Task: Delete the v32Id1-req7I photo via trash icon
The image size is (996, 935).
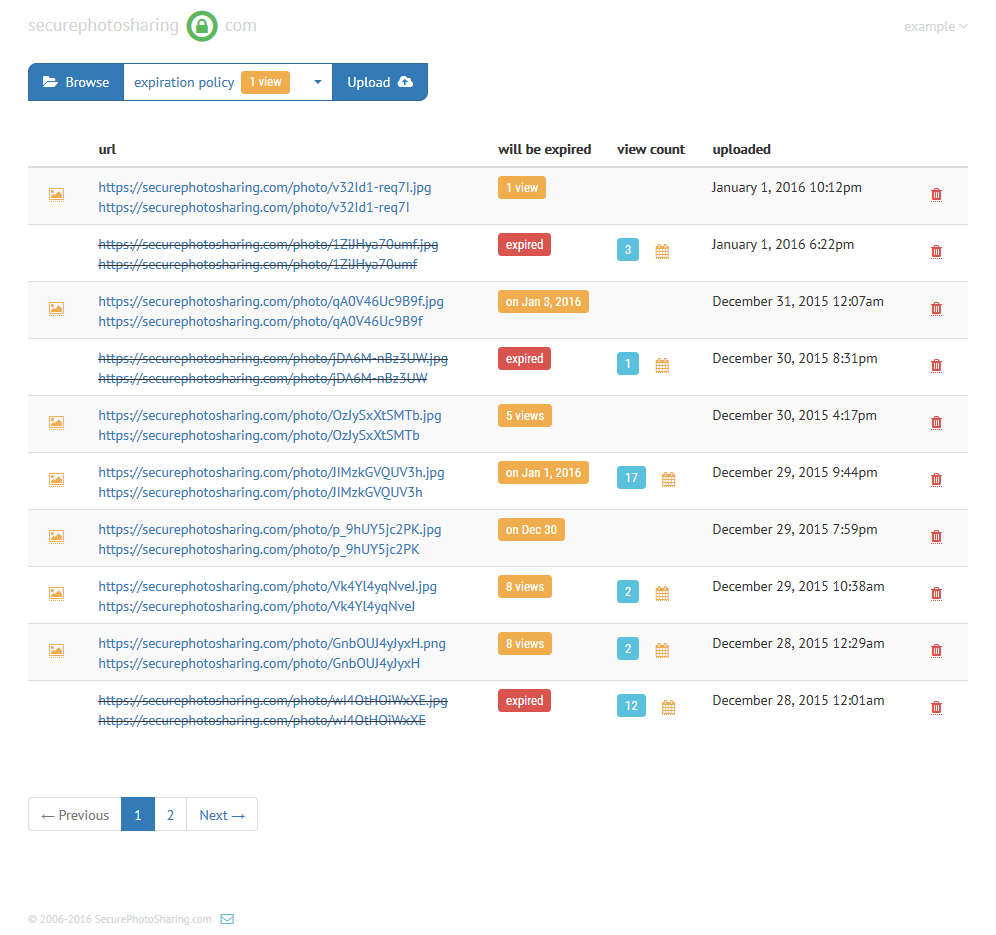Action: pyautogui.click(x=936, y=195)
